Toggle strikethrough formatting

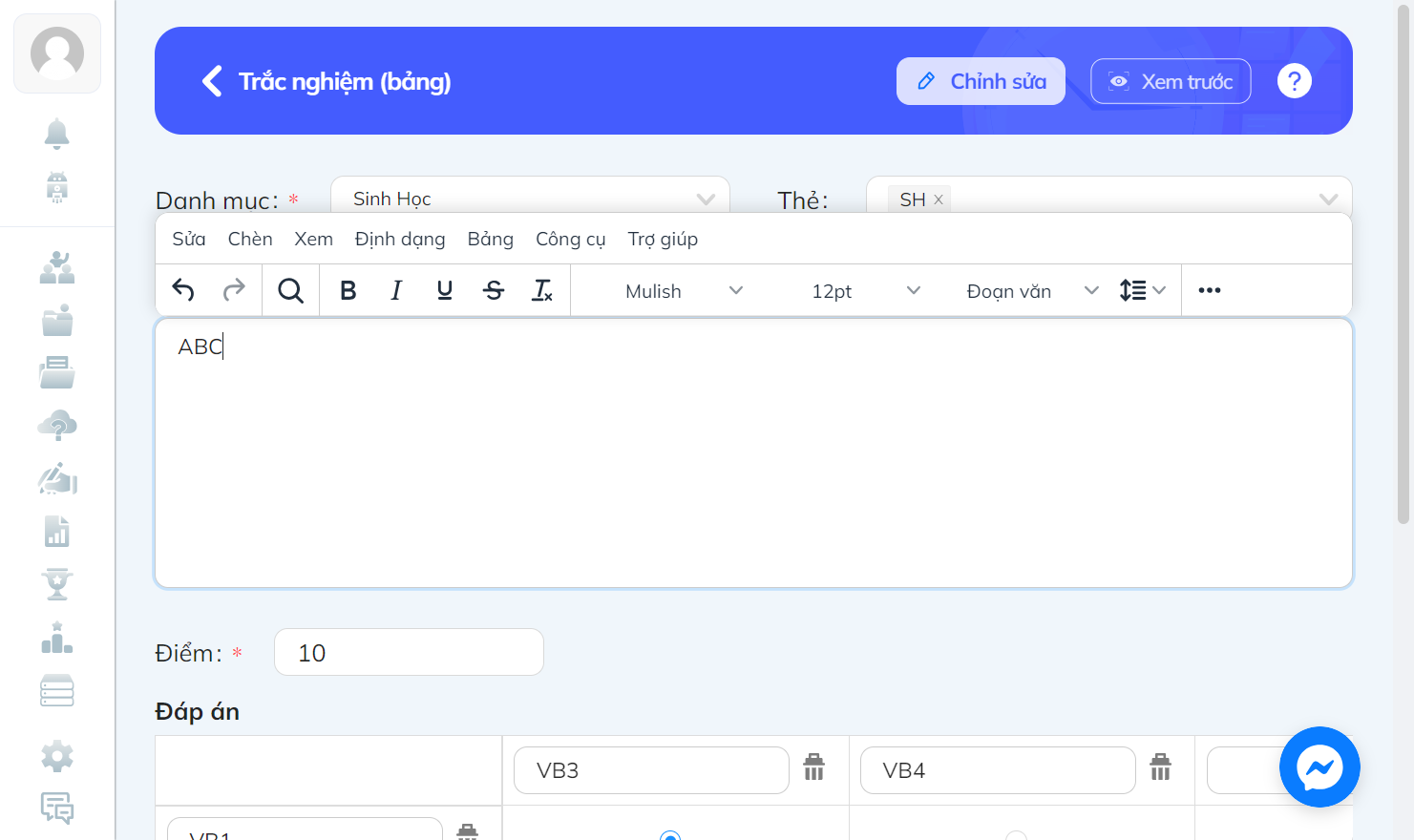(x=494, y=290)
